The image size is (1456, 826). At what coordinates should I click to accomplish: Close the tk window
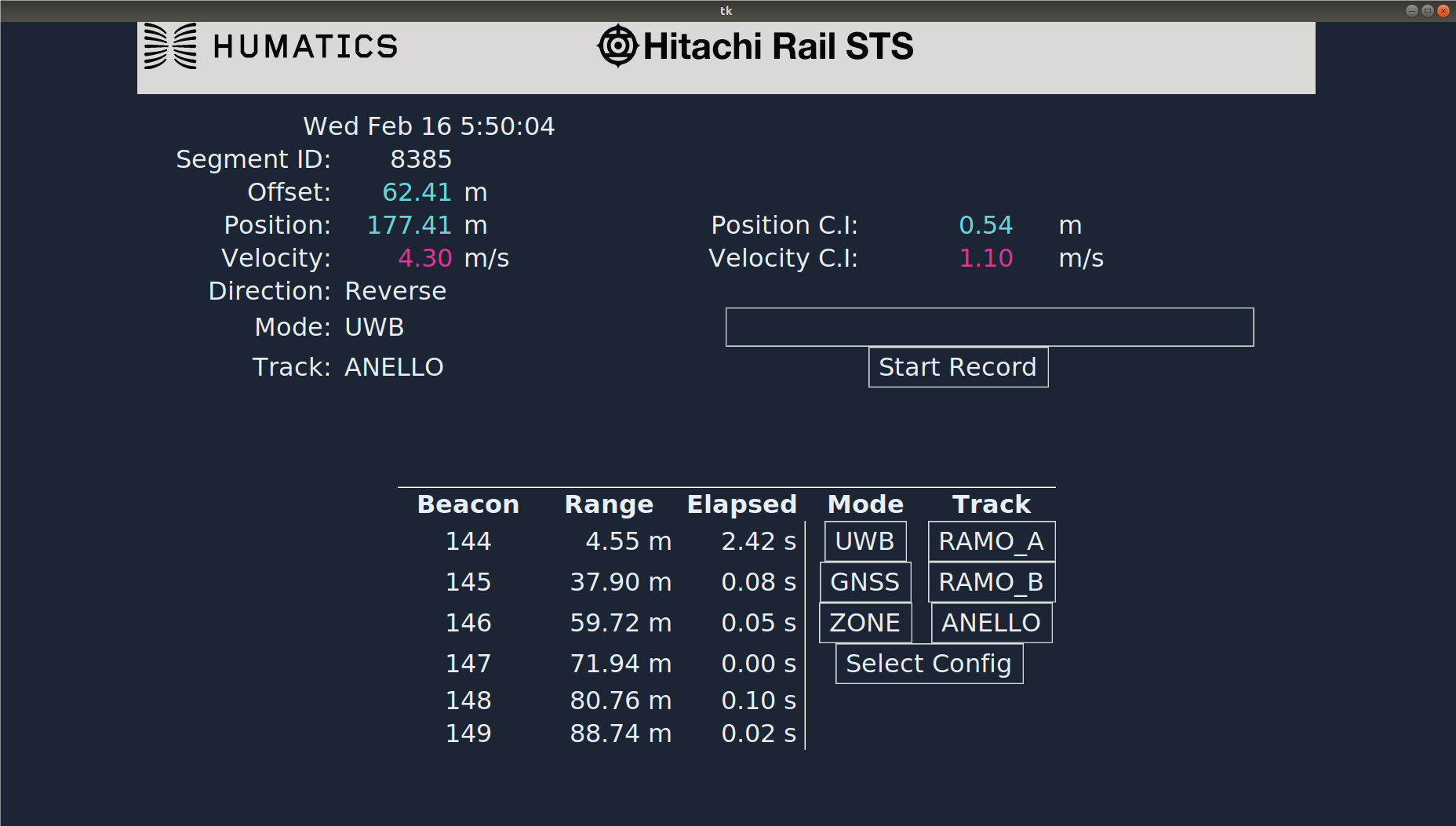[x=1443, y=10]
